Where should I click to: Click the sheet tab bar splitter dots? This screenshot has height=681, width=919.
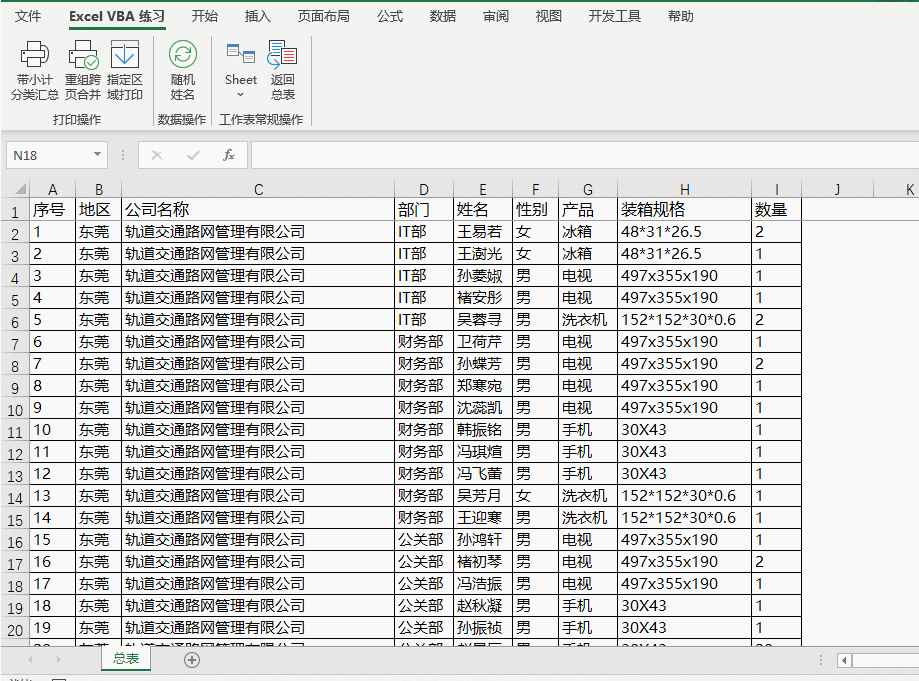(821, 660)
